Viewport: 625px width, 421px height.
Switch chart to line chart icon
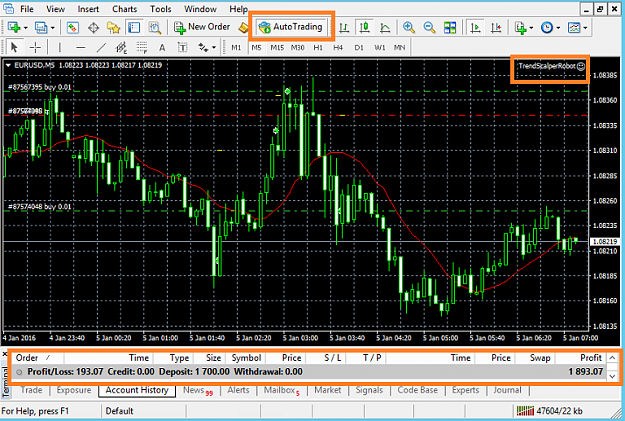pos(385,28)
